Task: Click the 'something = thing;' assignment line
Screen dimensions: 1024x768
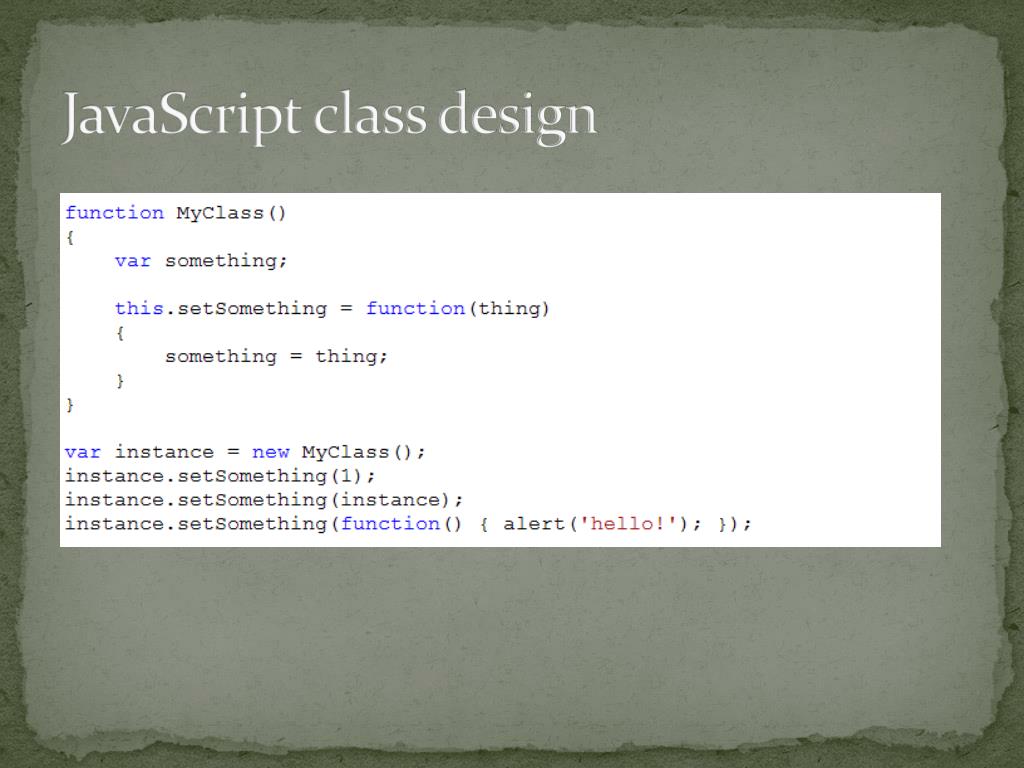Action: coord(276,357)
